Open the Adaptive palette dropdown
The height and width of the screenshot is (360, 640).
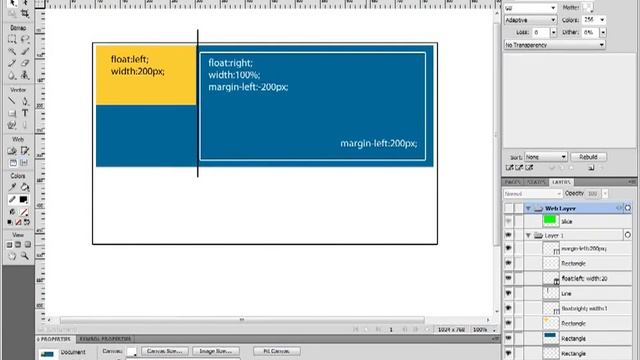(x=530, y=20)
